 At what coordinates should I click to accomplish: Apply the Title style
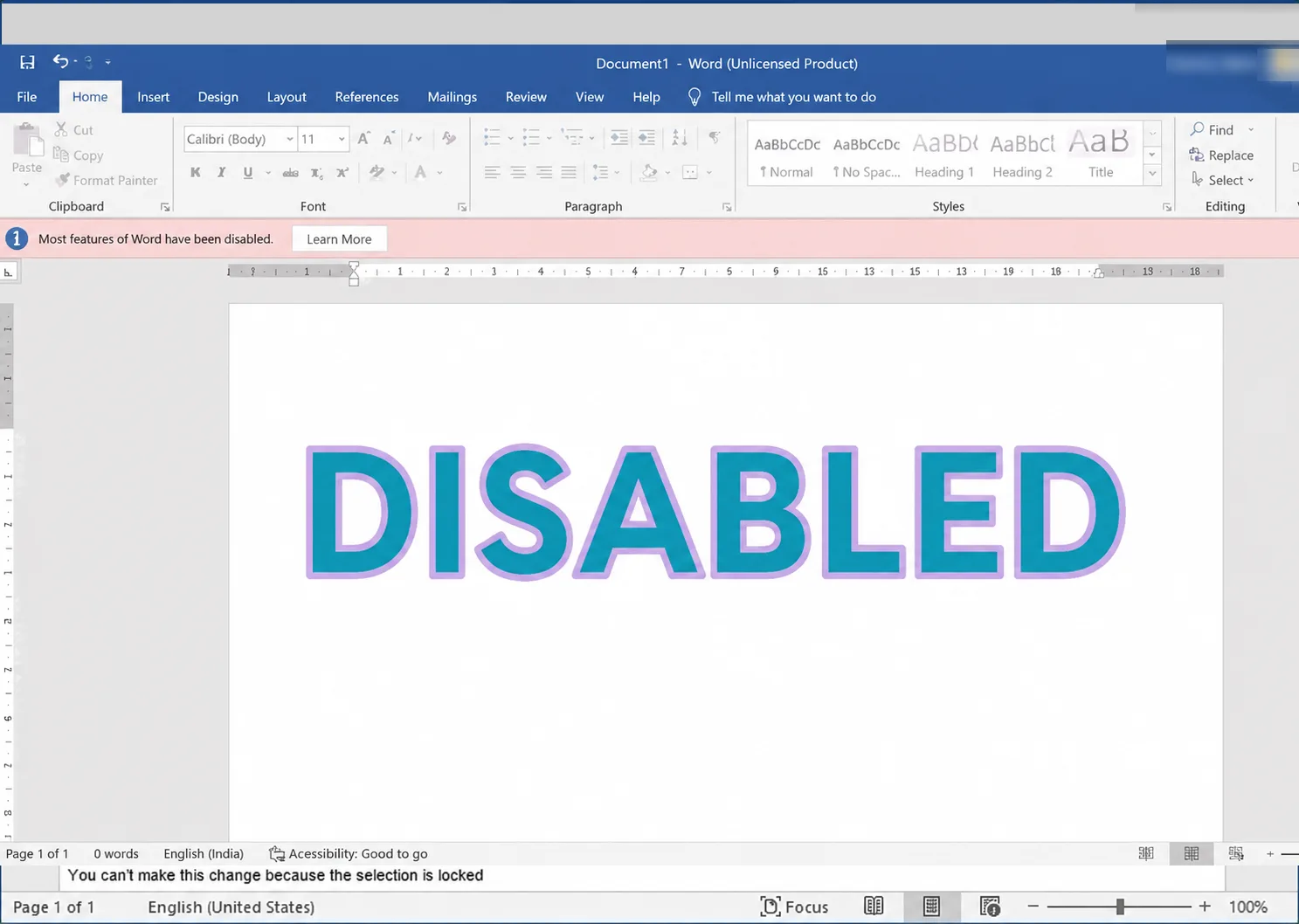pyautogui.click(x=1100, y=155)
